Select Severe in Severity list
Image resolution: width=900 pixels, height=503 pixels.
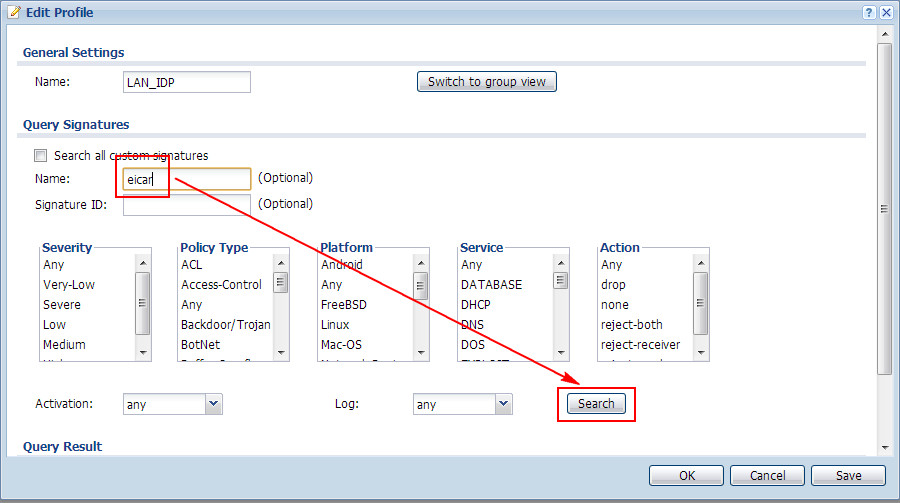62,305
